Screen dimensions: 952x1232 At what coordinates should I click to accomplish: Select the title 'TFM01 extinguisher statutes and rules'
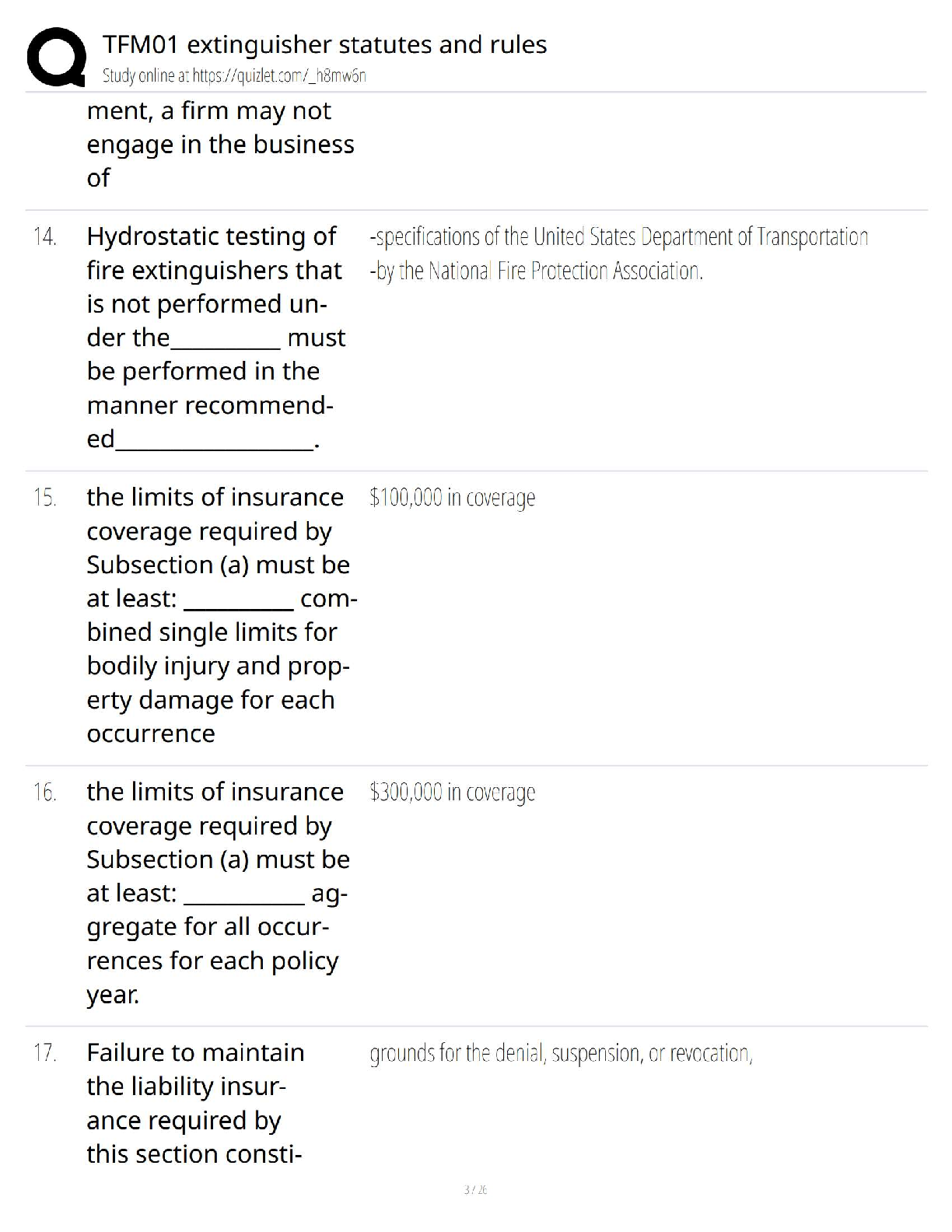click(324, 45)
